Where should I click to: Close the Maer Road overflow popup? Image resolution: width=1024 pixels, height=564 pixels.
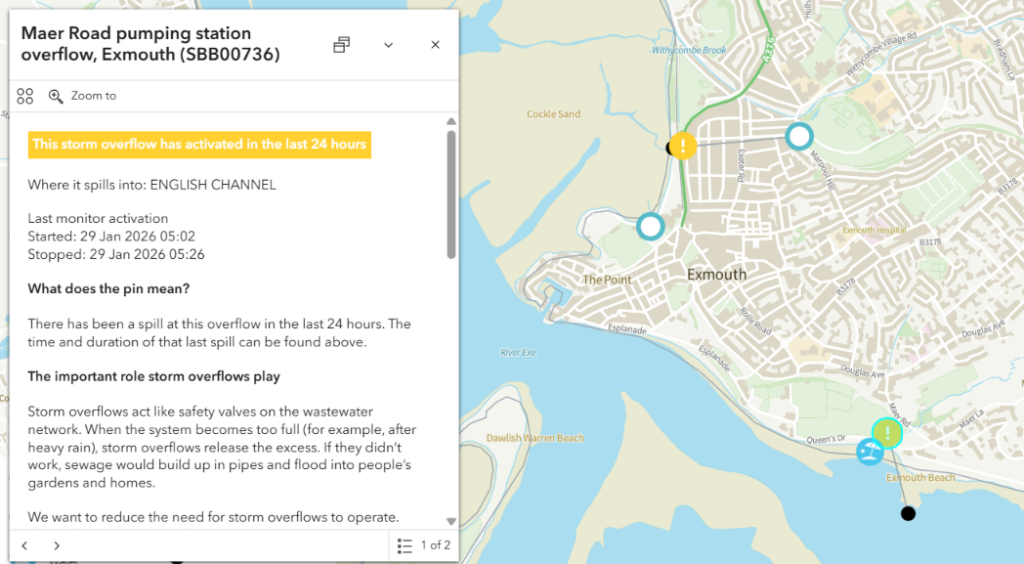435,45
